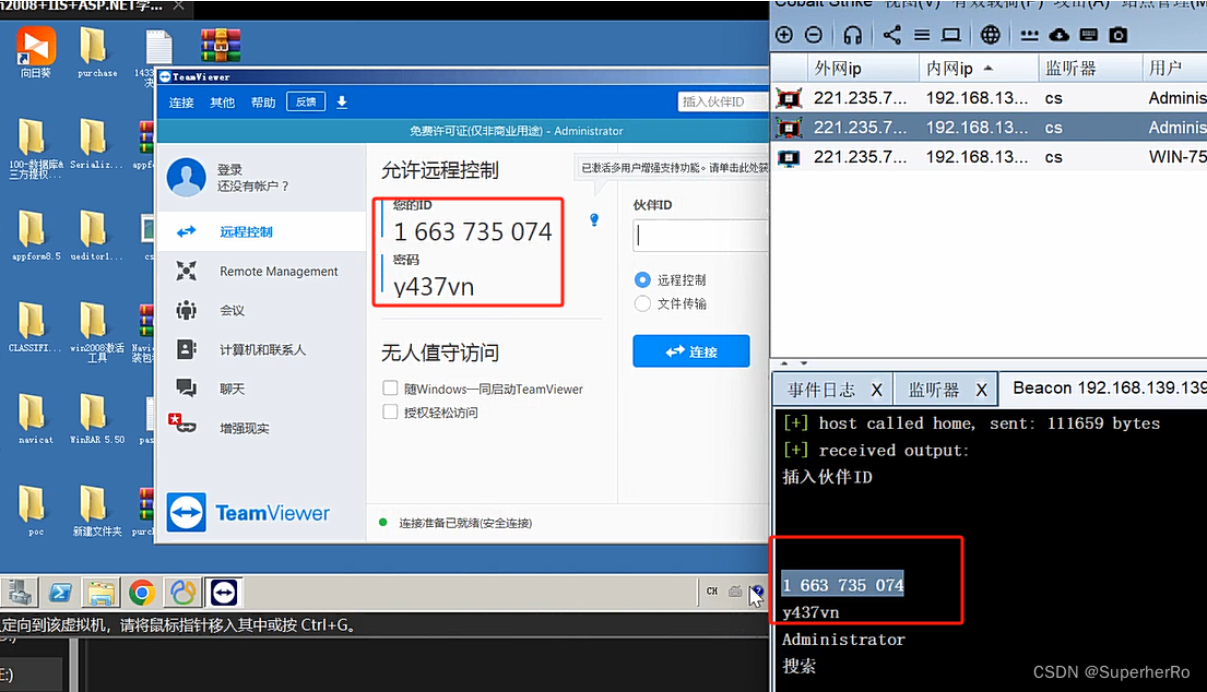Open the 帮助 menu in TeamViewer
Screen dimensions: 1207x692
263,102
